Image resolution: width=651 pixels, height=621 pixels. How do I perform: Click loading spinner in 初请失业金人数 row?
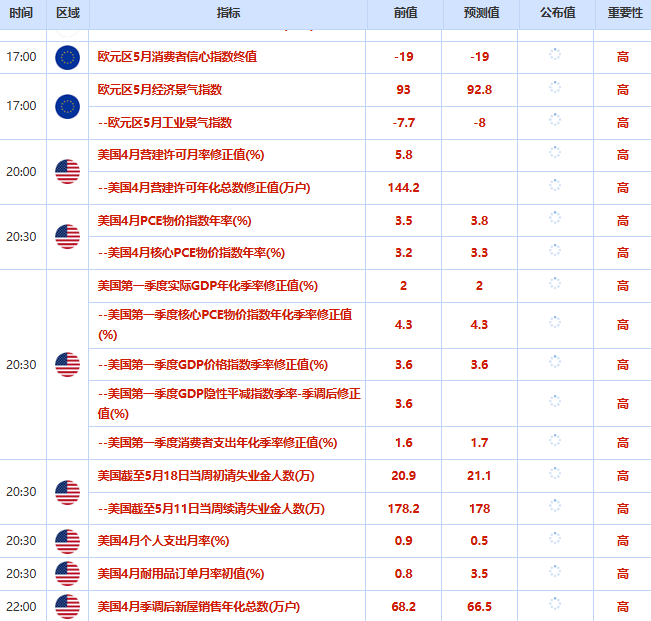pos(555,473)
